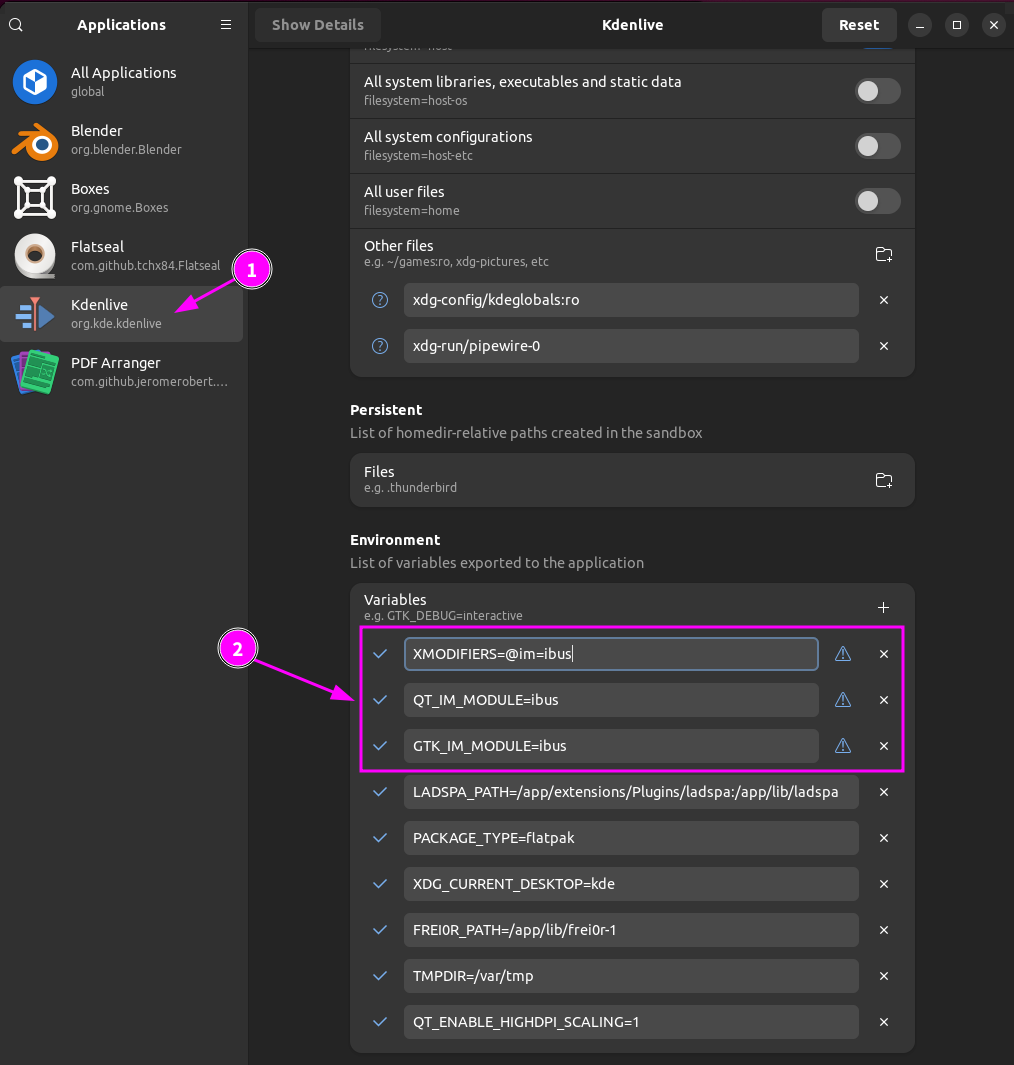Edit the TMPDIR=/var/tmp field
The image size is (1014, 1065).
tap(631, 976)
